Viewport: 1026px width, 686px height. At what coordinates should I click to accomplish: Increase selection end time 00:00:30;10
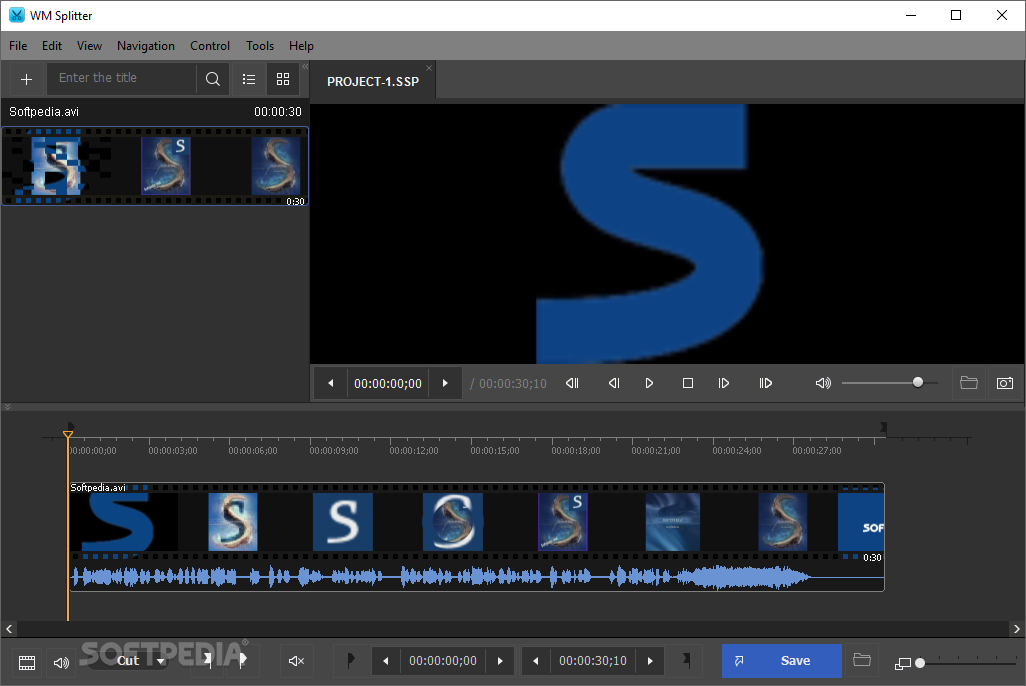click(x=650, y=661)
